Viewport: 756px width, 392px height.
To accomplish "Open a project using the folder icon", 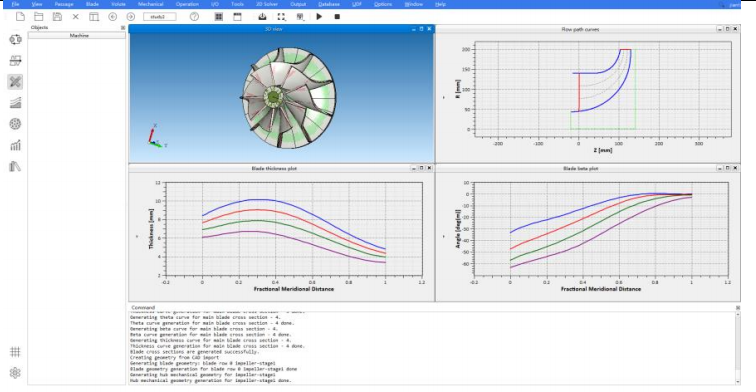I will [x=39, y=16].
